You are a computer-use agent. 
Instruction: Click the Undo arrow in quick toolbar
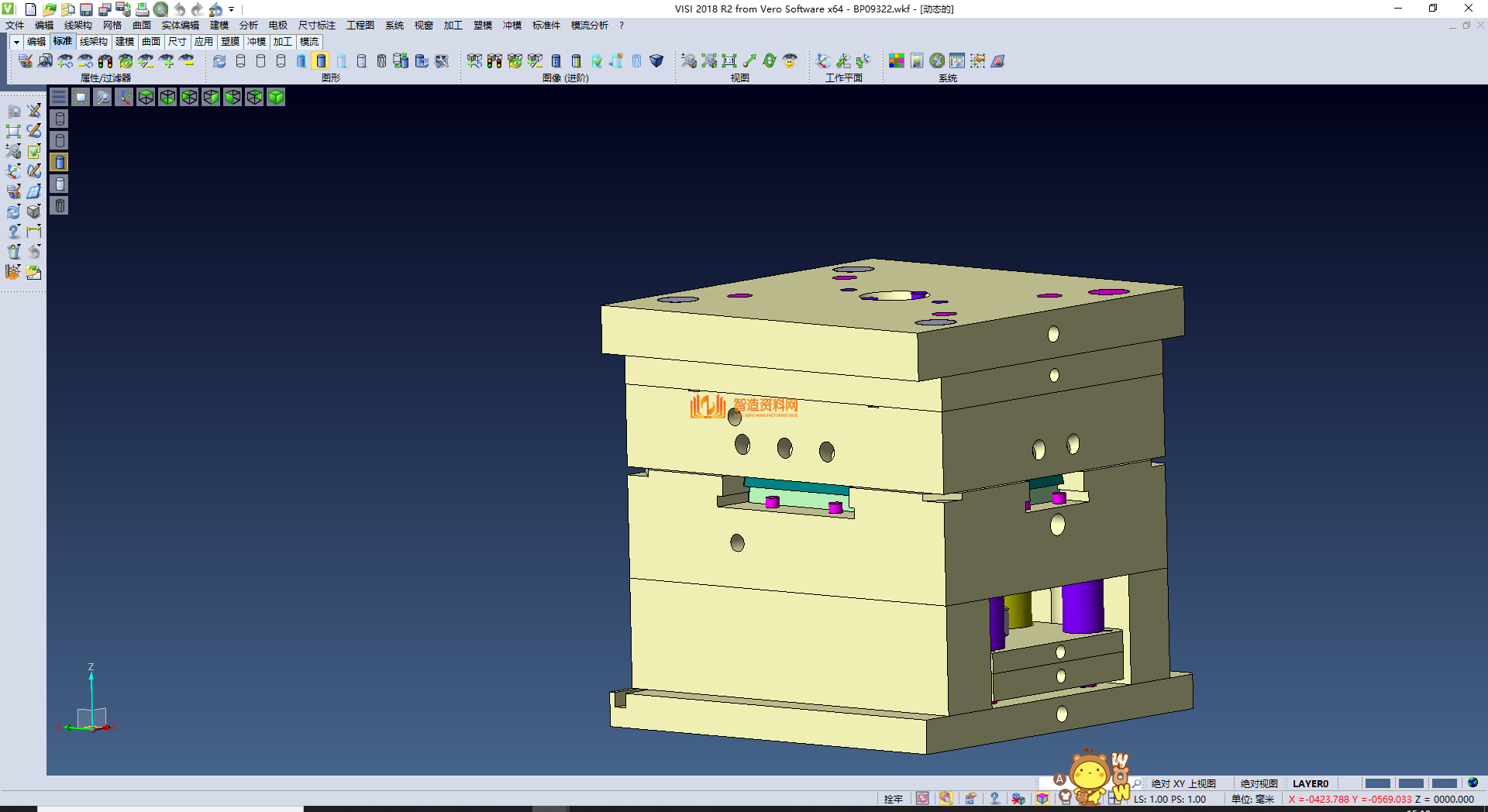179,9
